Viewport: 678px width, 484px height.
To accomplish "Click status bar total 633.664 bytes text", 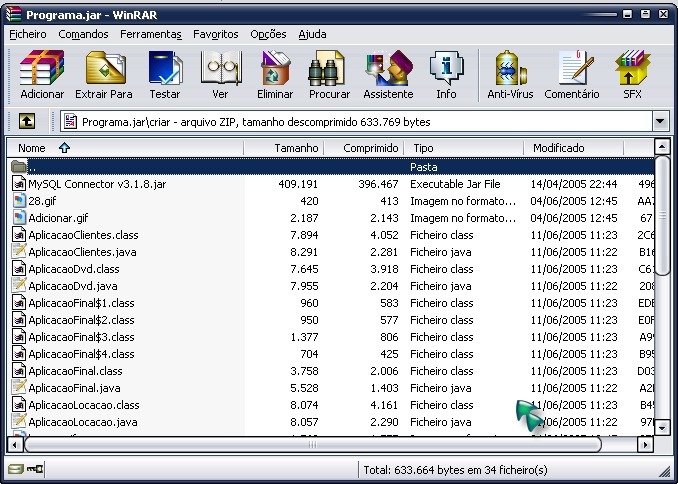I will pyautogui.click(x=455, y=470).
